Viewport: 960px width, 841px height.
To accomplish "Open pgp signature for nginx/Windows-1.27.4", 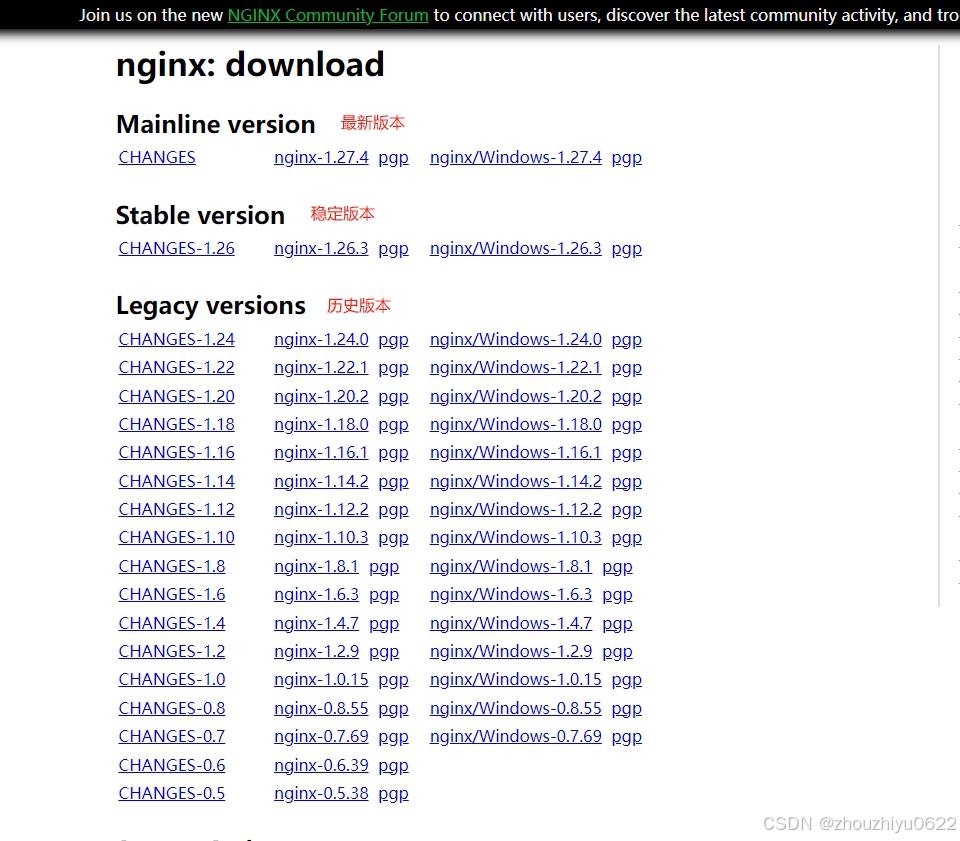I will (627, 158).
